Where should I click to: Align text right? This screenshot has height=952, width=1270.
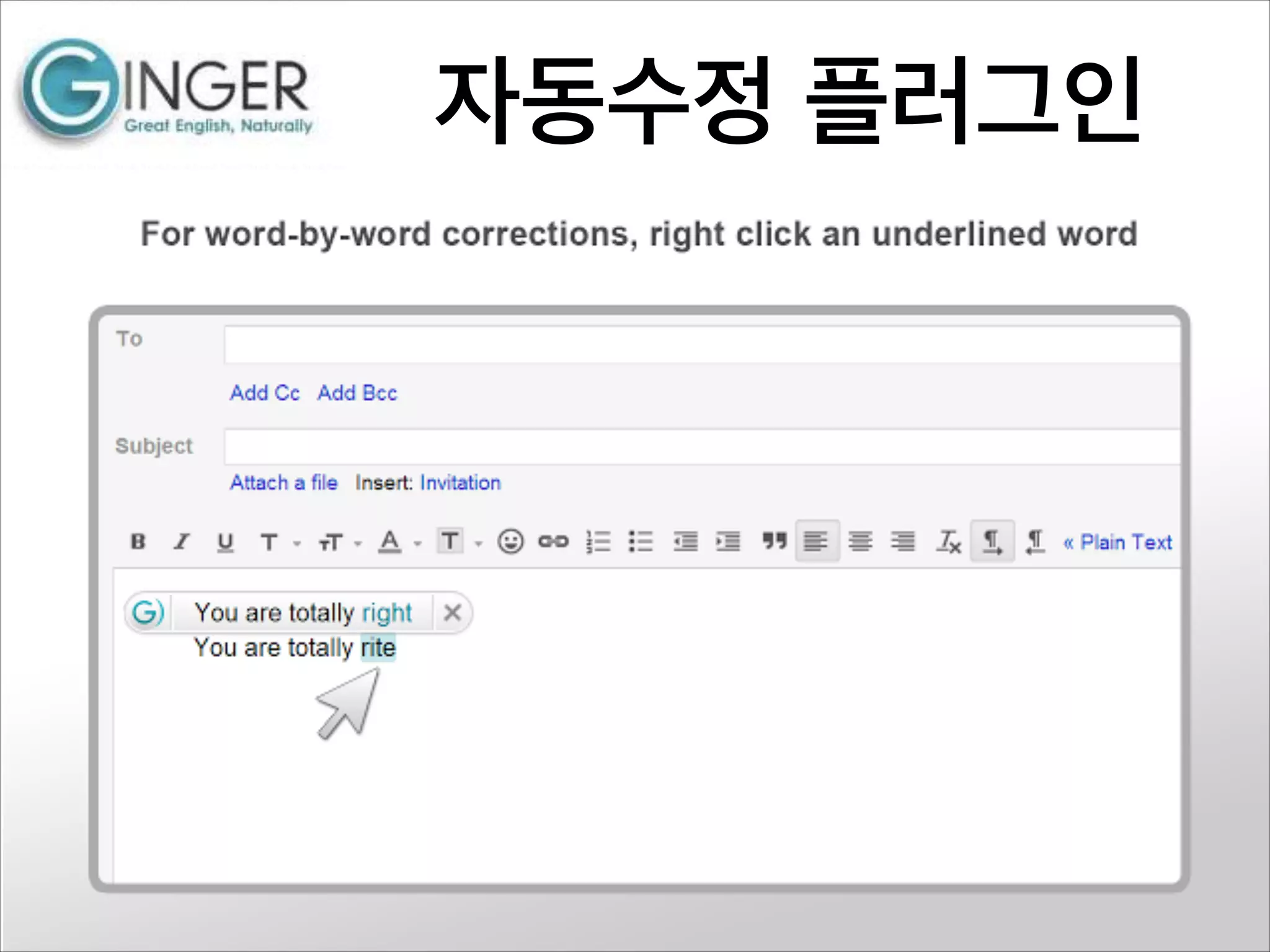pyautogui.click(x=903, y=542)
